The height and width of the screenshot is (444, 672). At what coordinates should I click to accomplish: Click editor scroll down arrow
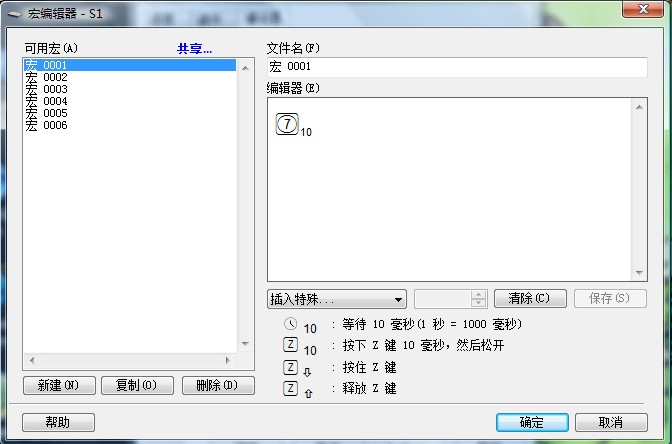pos(639,273)
